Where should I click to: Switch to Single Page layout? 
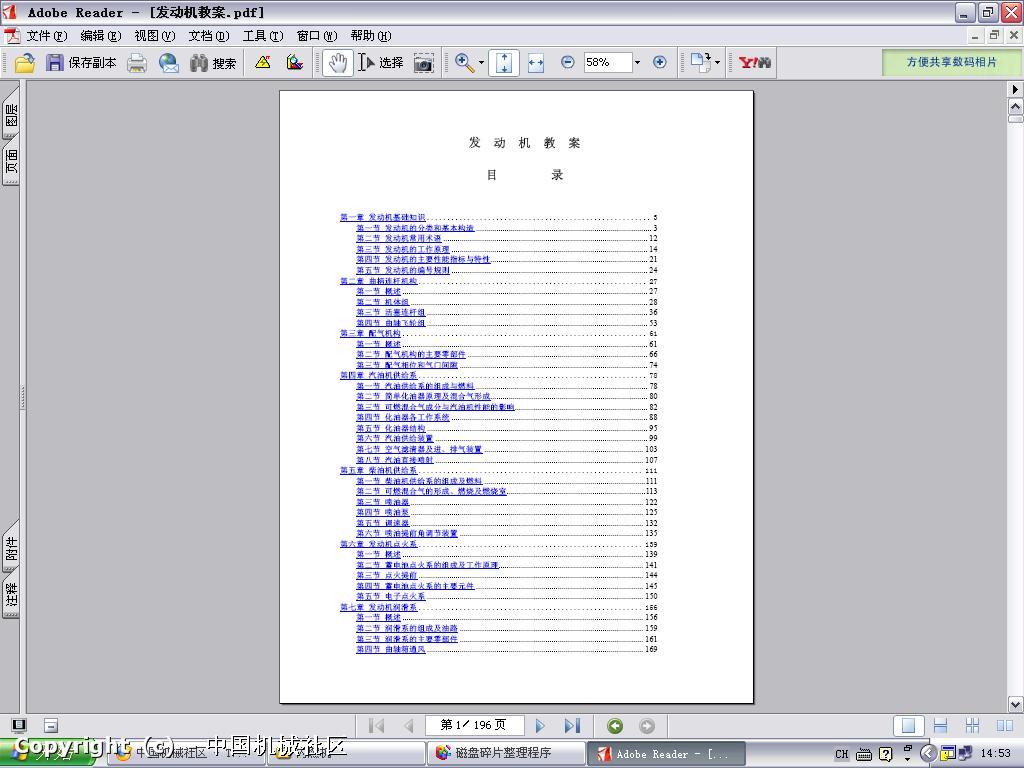pos(908,726)
